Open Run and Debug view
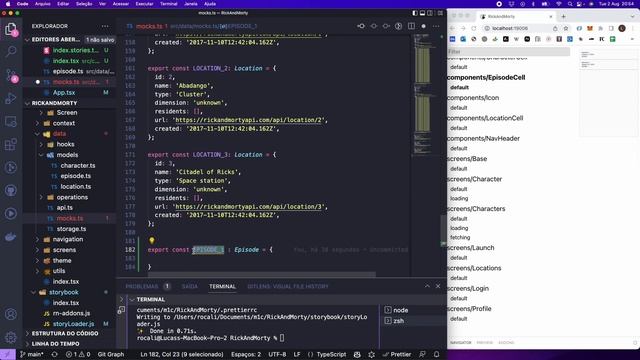The image size is (640, 360). tap(11, 98)
